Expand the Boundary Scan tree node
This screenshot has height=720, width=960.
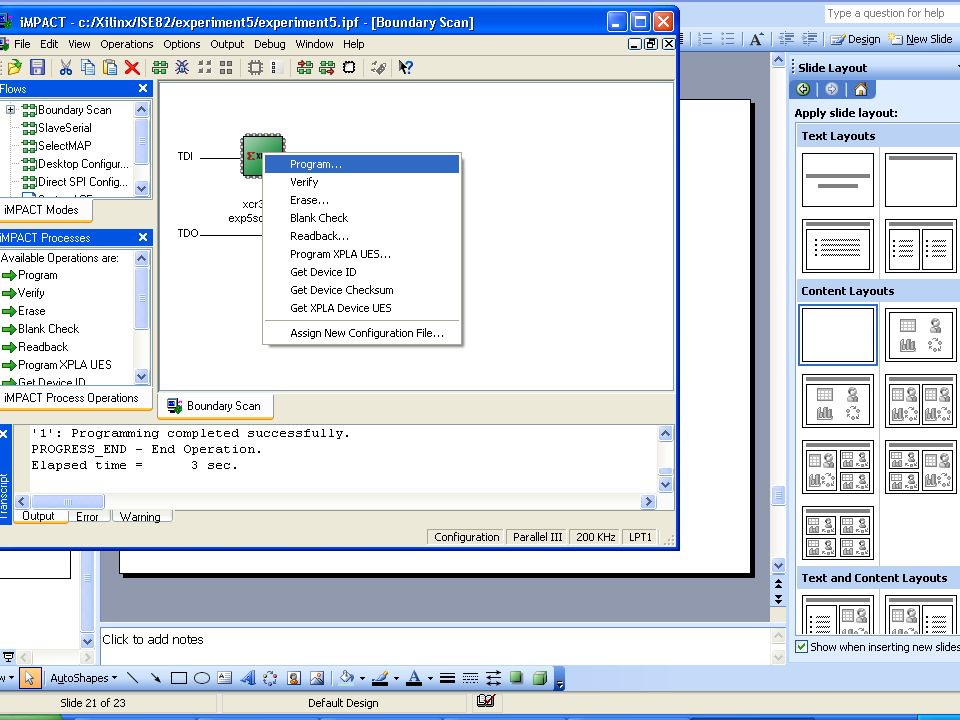tap(10, 110)
